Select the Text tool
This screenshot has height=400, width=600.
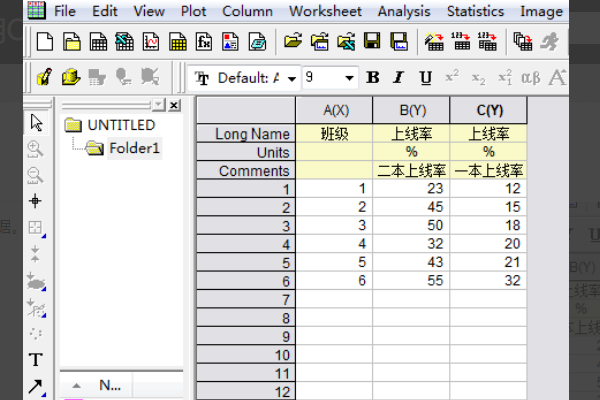(x=36, y=359)
